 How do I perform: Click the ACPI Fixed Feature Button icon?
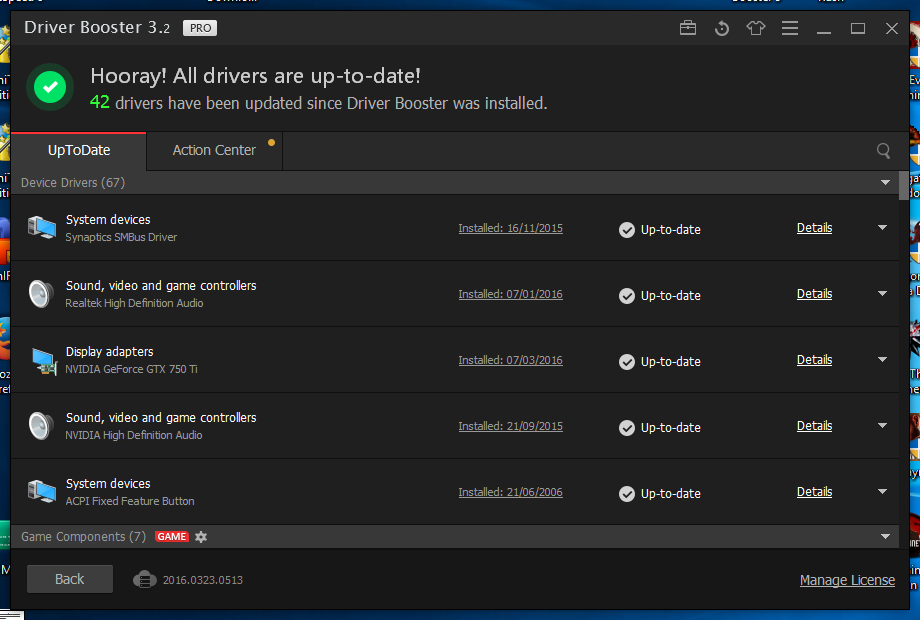point(42,492)
